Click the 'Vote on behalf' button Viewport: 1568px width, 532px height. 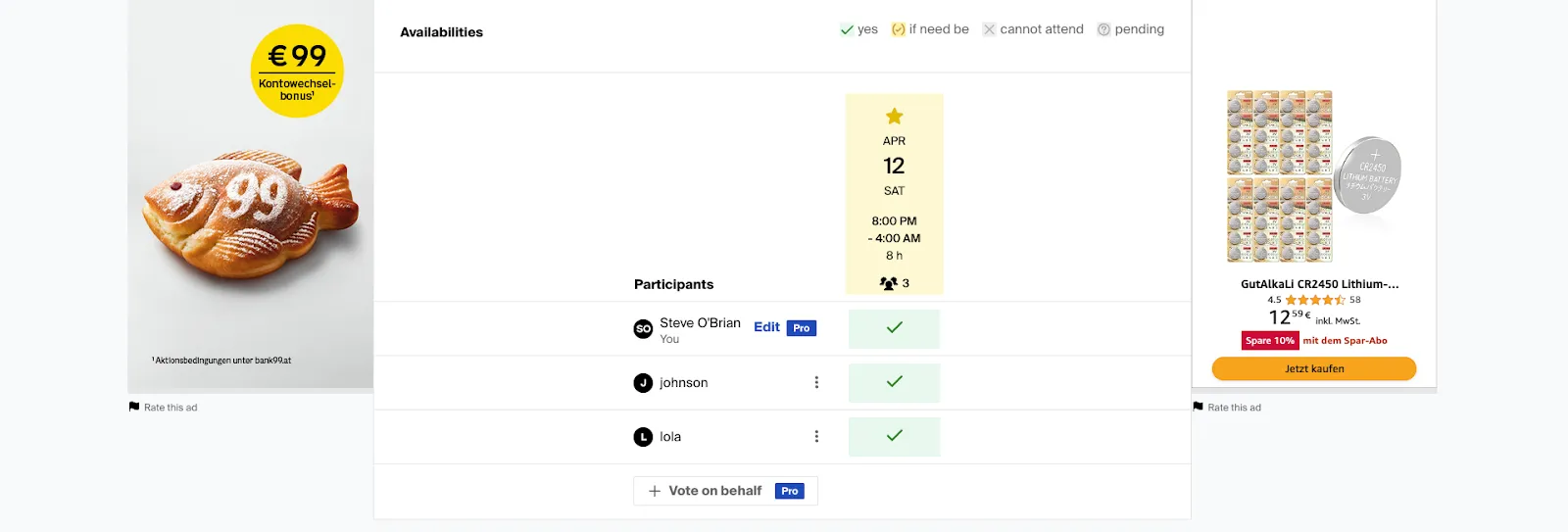(x=725, y=491)
